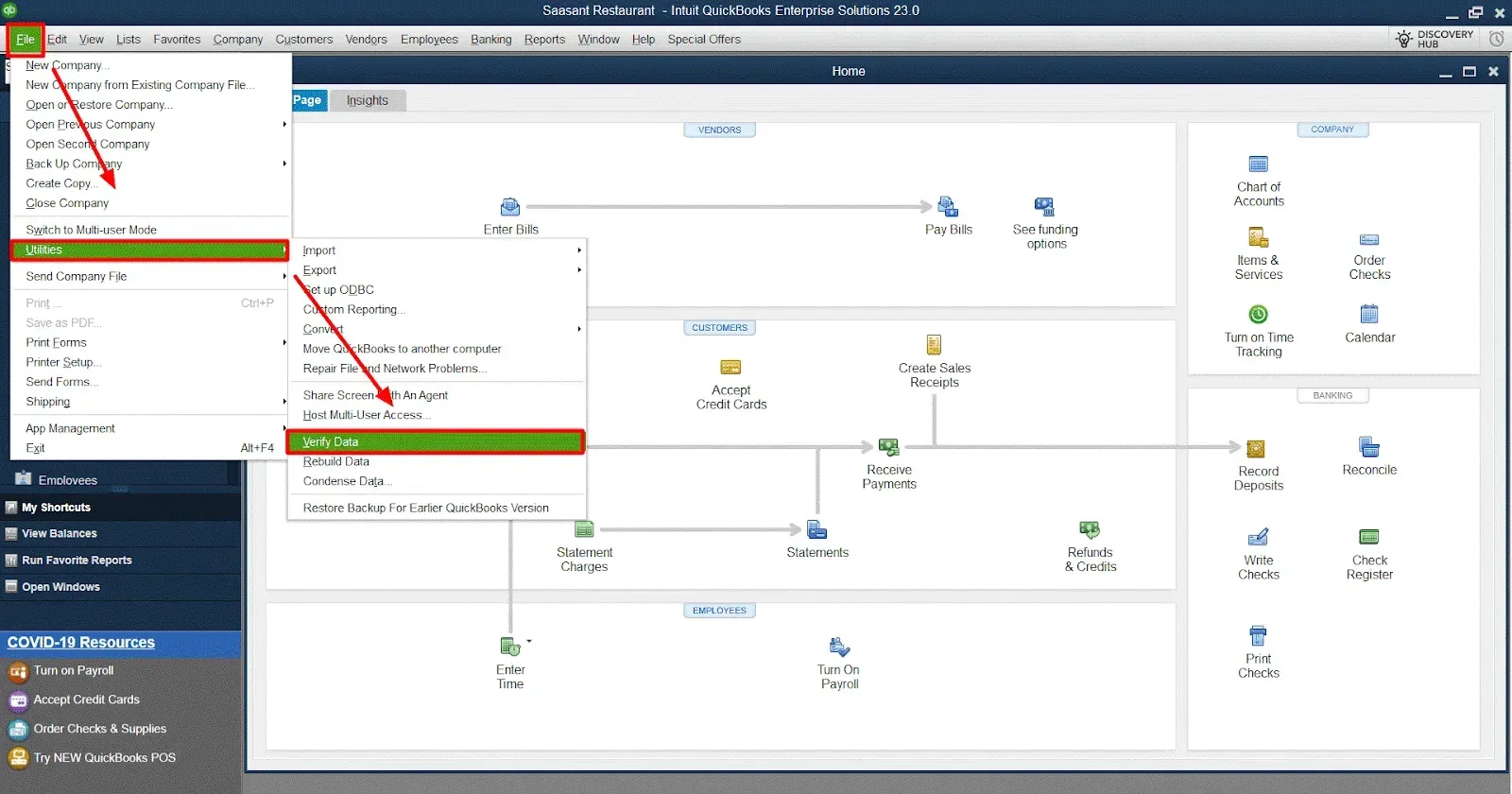Select Run Favorite Reports in sidebar
This screenshot has width=1512, height=794.
tap(77, 561)
